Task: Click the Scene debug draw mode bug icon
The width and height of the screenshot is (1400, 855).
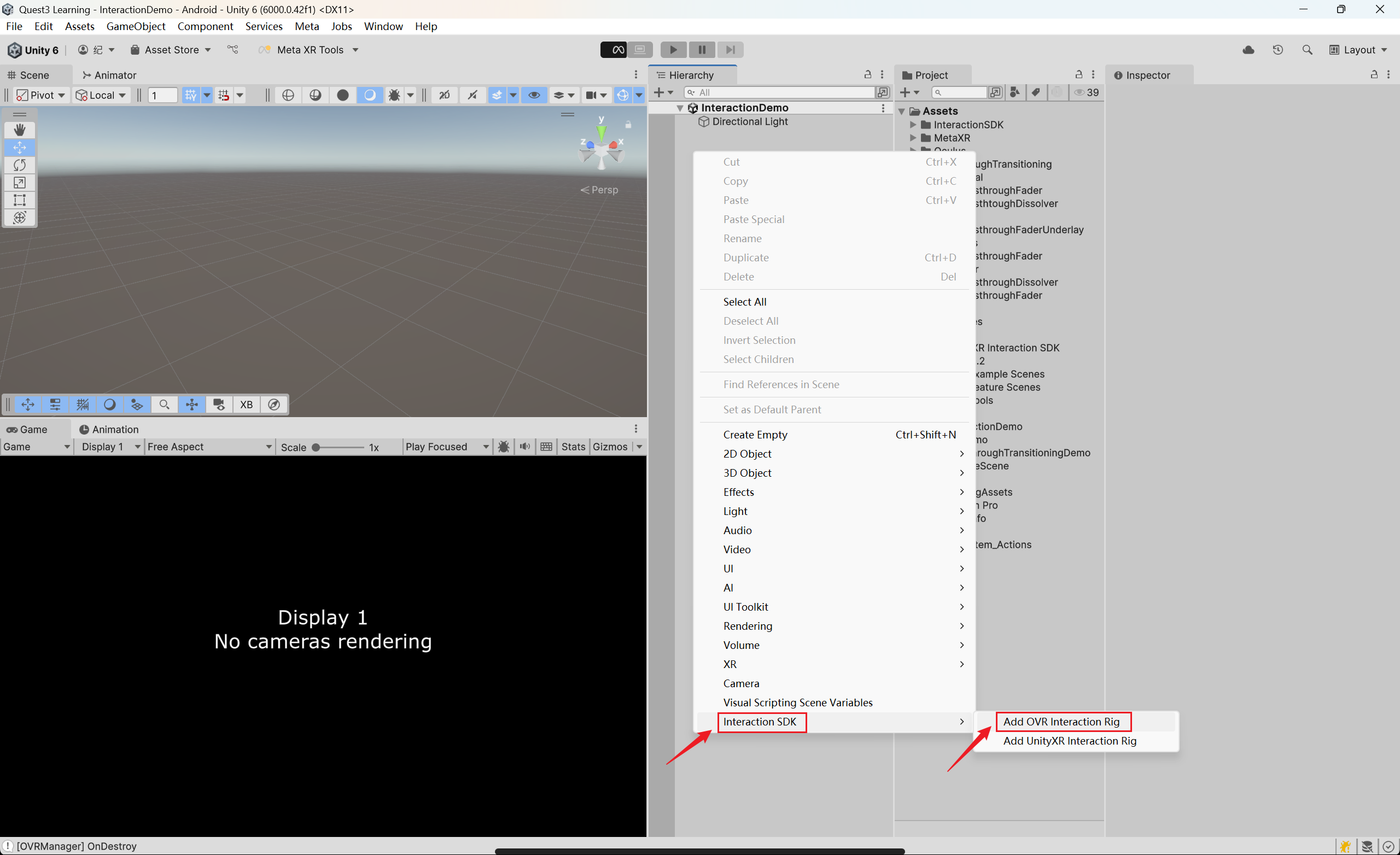Action: point(394,95)
